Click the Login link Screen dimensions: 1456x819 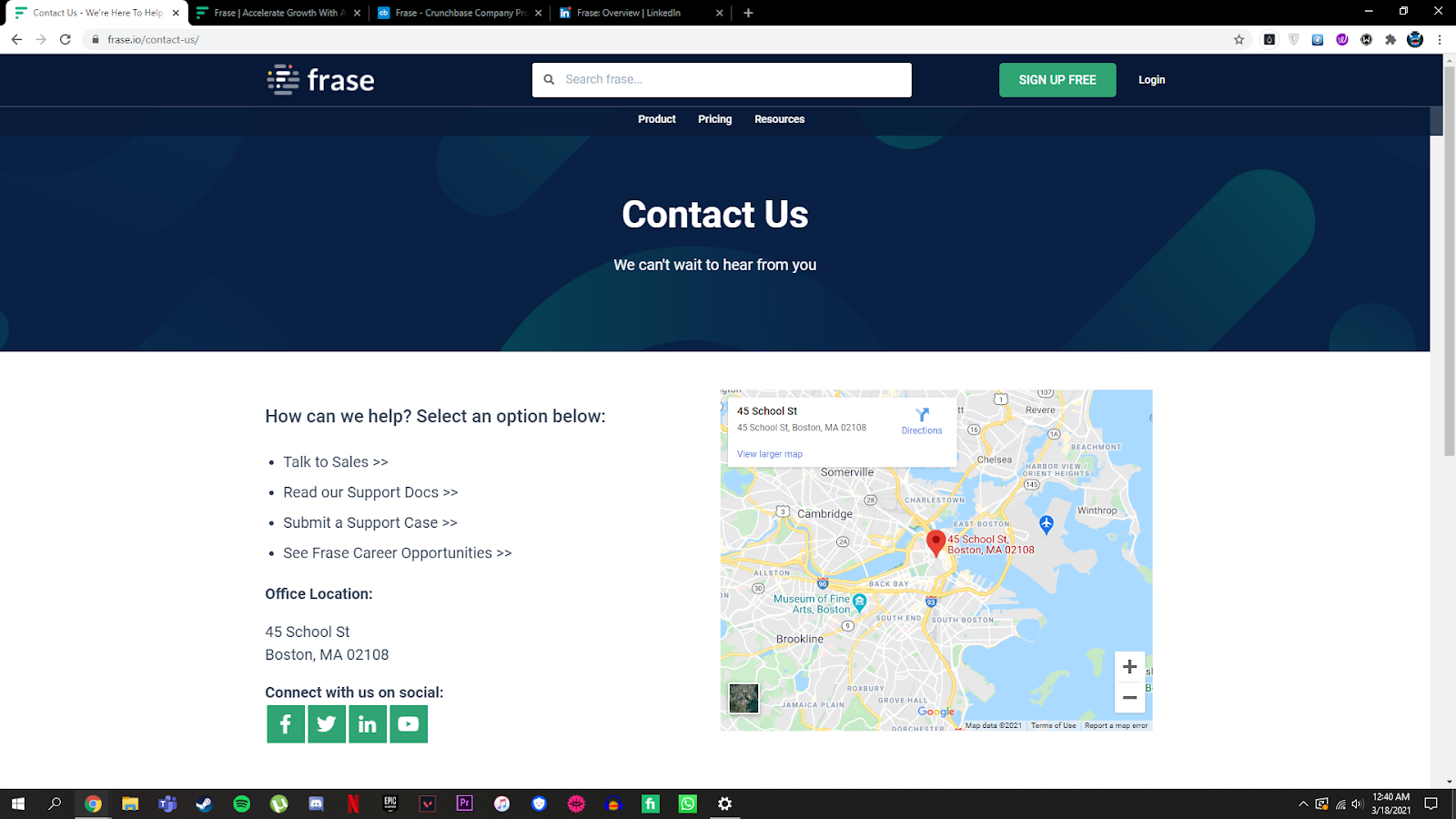tap(1152, 80)
